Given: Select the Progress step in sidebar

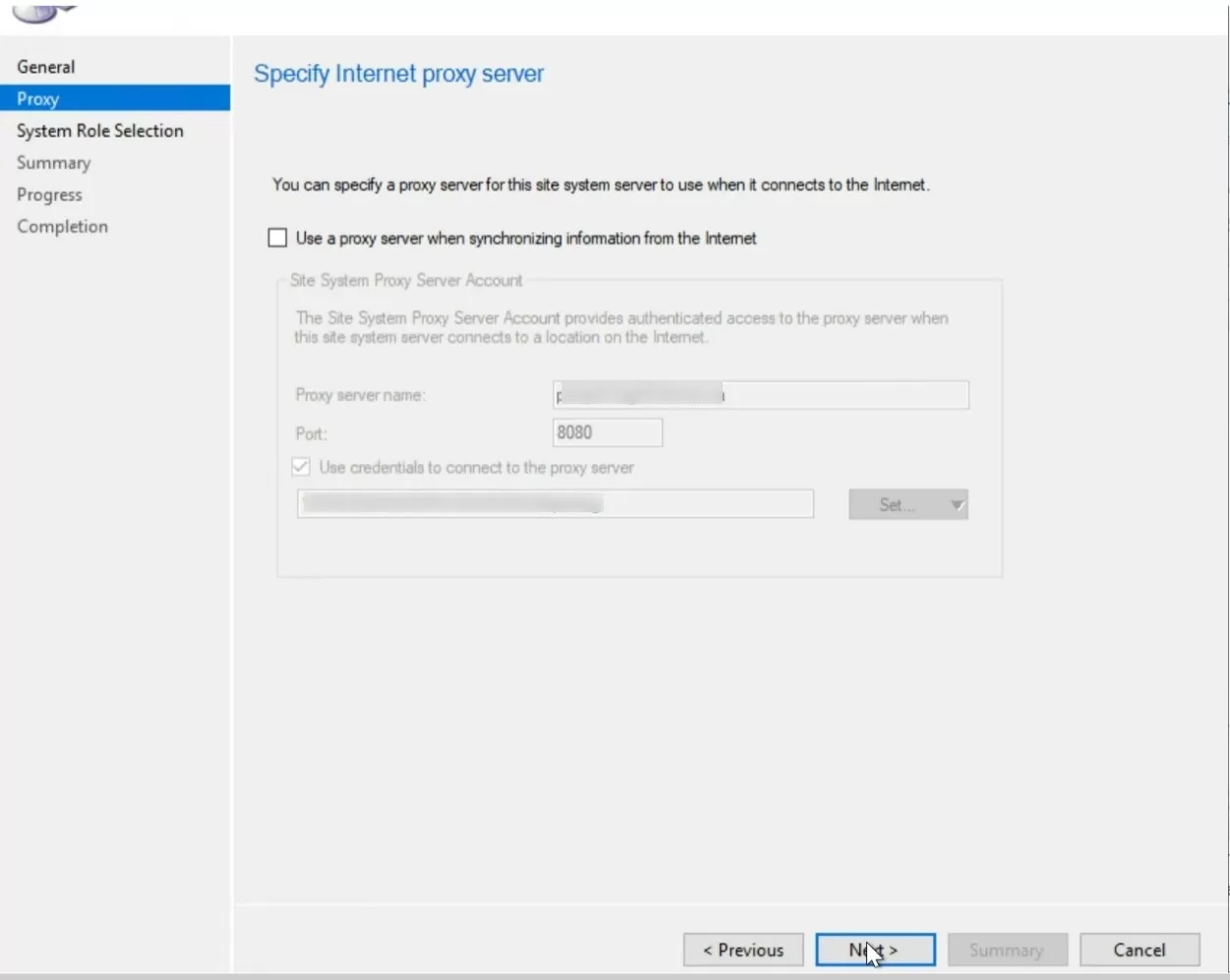Looking at the screenshot, I should coord(49,195).
